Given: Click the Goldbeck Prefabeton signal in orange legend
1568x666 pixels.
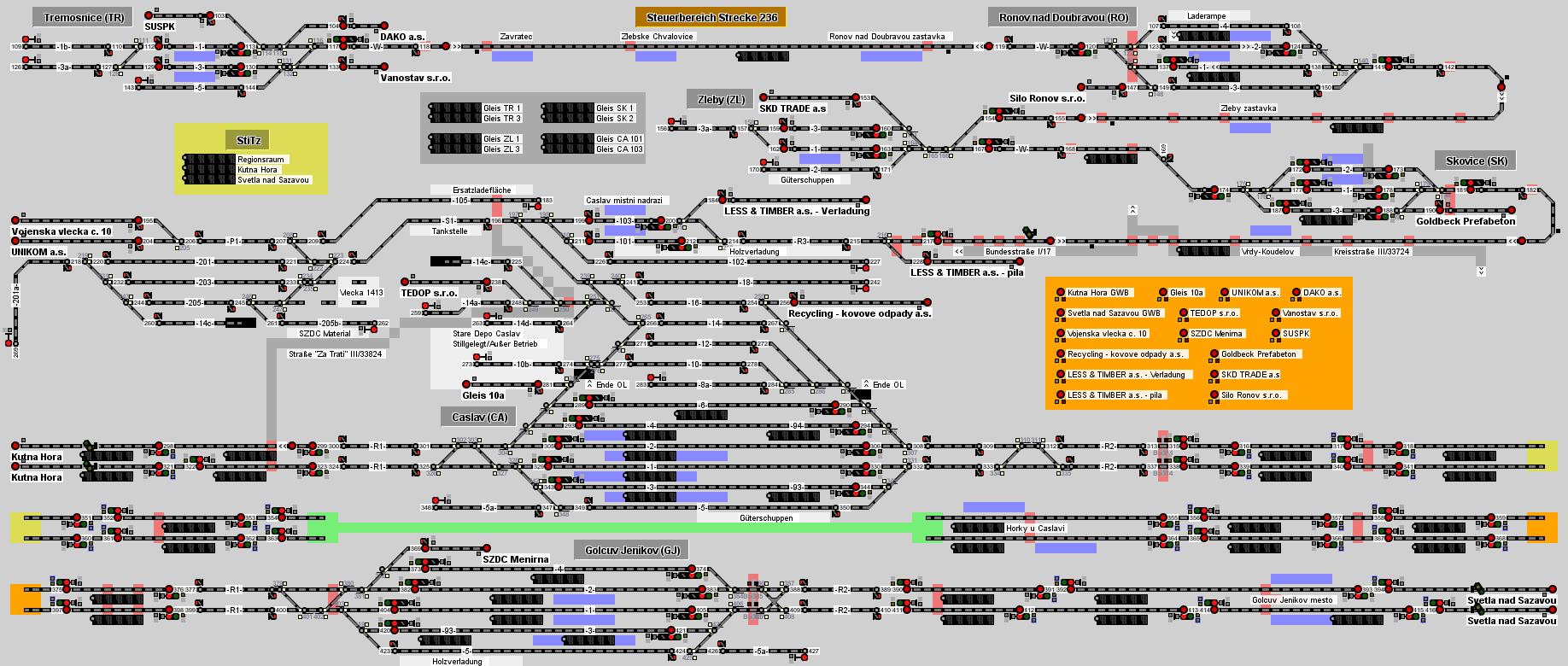Looking at the screenshot, I should (1214, 354).
